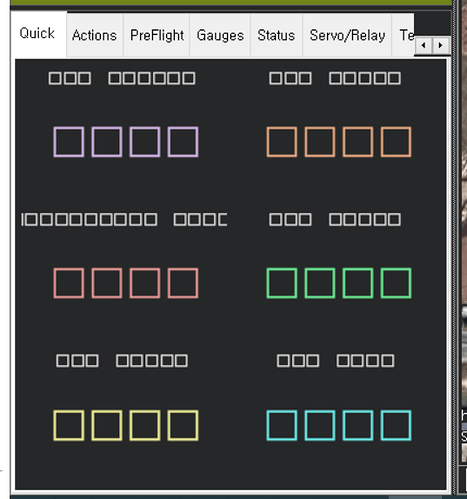Select the Quick tab
The image size is (467, 499).
[38, 34]
